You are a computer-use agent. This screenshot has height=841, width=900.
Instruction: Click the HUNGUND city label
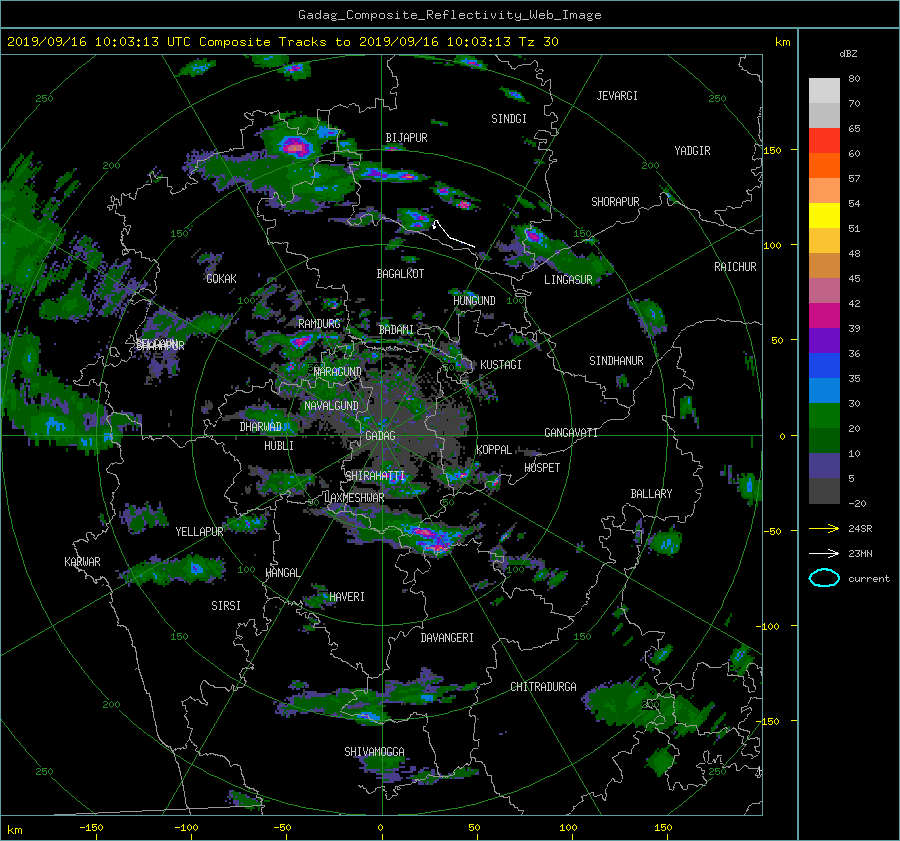point(474,301)
